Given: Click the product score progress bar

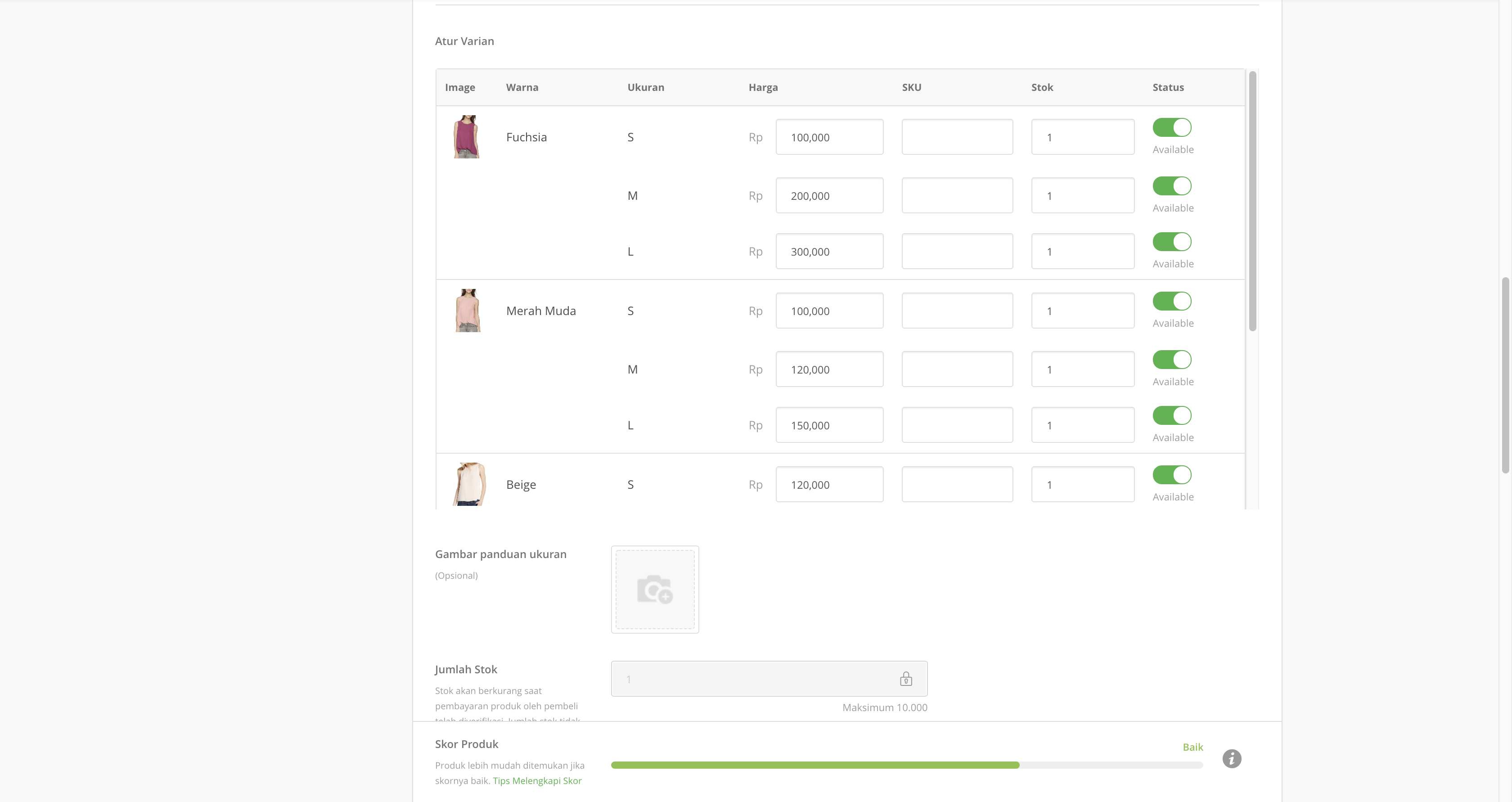Looking at the screenshot, I should coord(907,765).
